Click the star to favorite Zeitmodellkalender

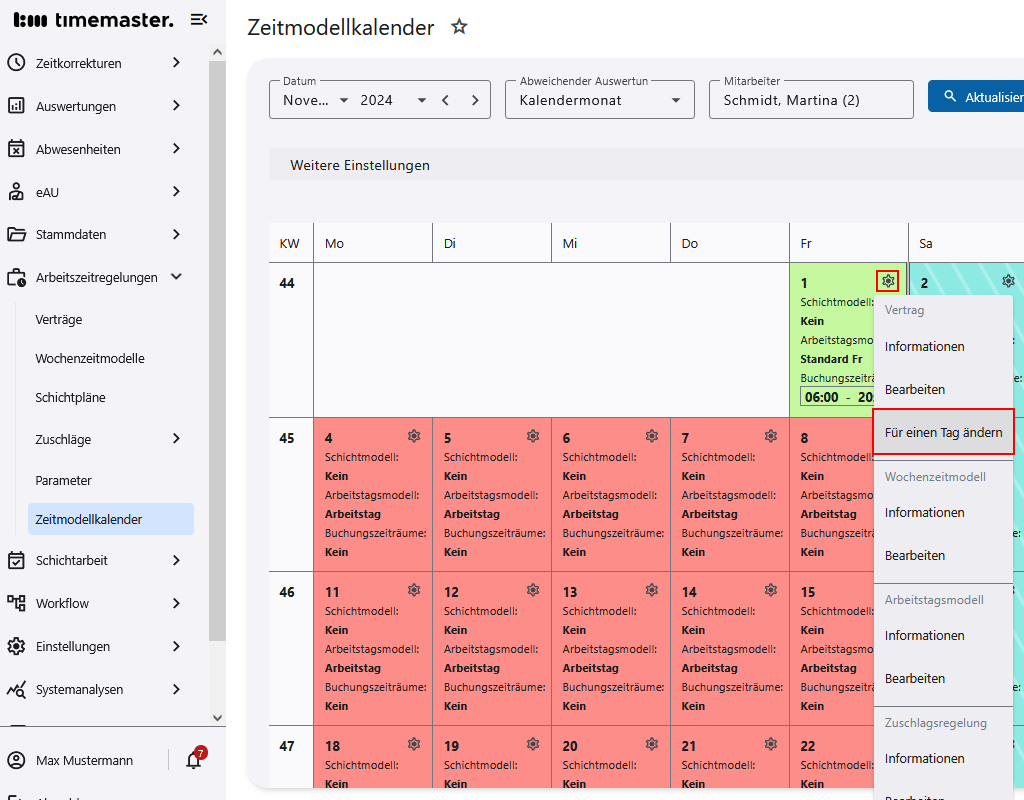tap(458, 27)
